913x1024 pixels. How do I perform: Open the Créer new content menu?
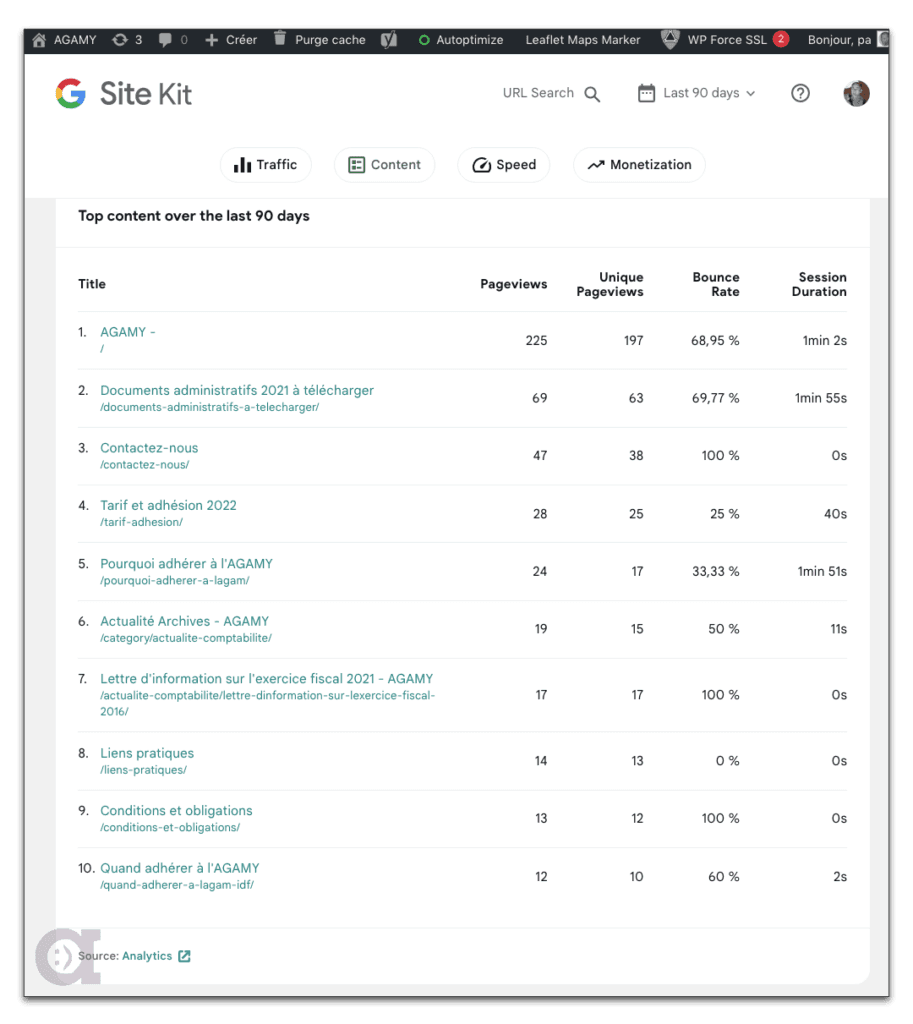(x=231, y=40)
